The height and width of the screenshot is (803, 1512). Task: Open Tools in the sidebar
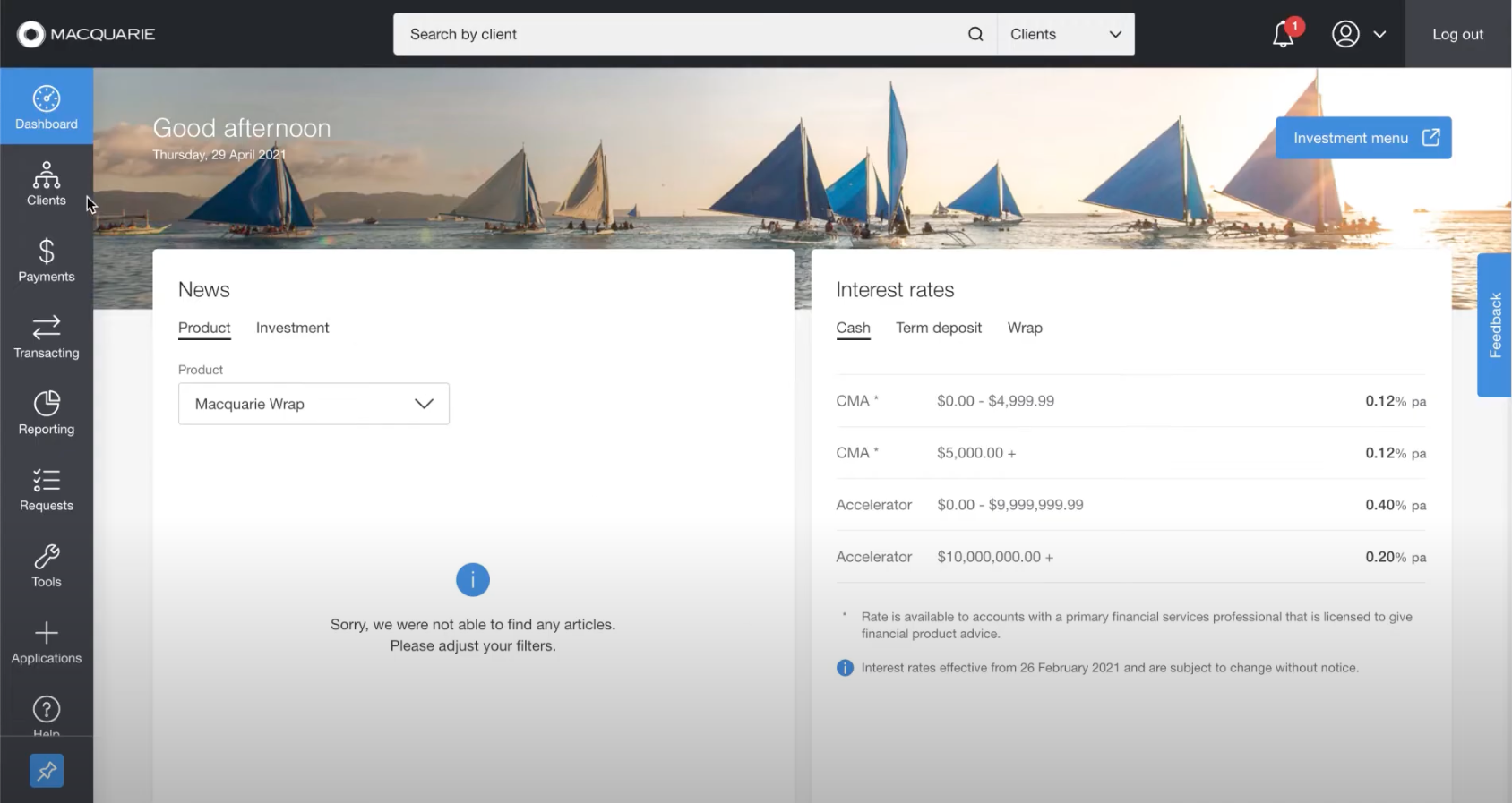(47, 566)
